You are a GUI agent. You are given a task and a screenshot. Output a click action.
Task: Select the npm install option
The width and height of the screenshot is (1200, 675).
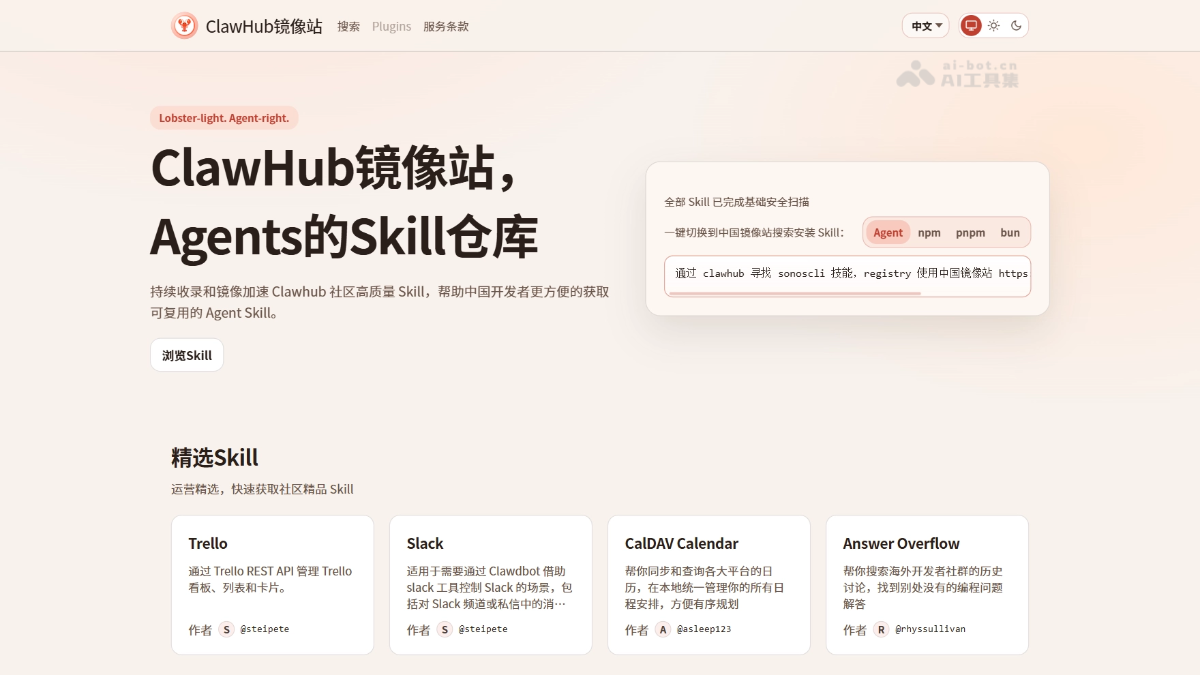click(x=929, y=232)
